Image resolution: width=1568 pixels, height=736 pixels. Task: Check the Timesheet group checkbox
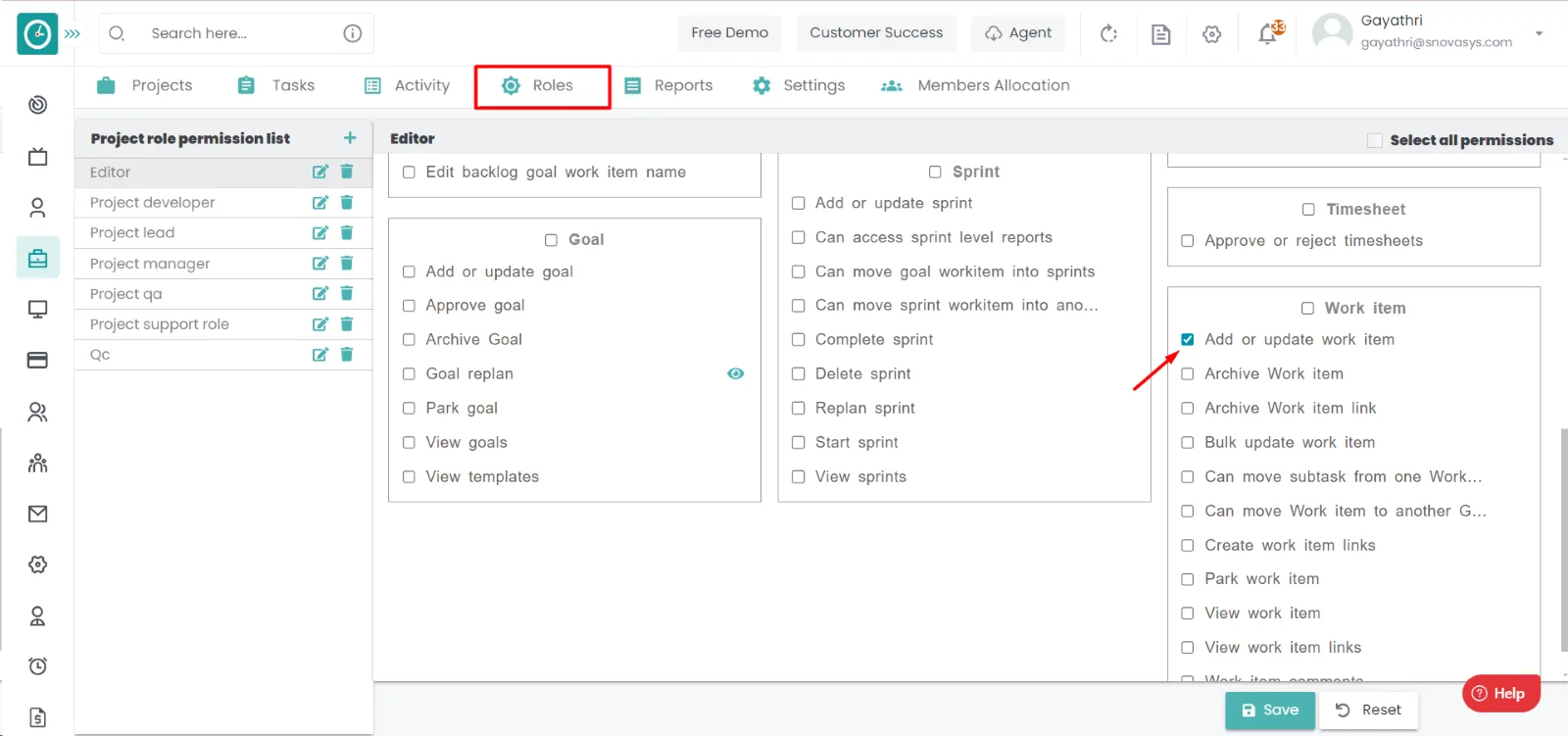coord(1308,209)
